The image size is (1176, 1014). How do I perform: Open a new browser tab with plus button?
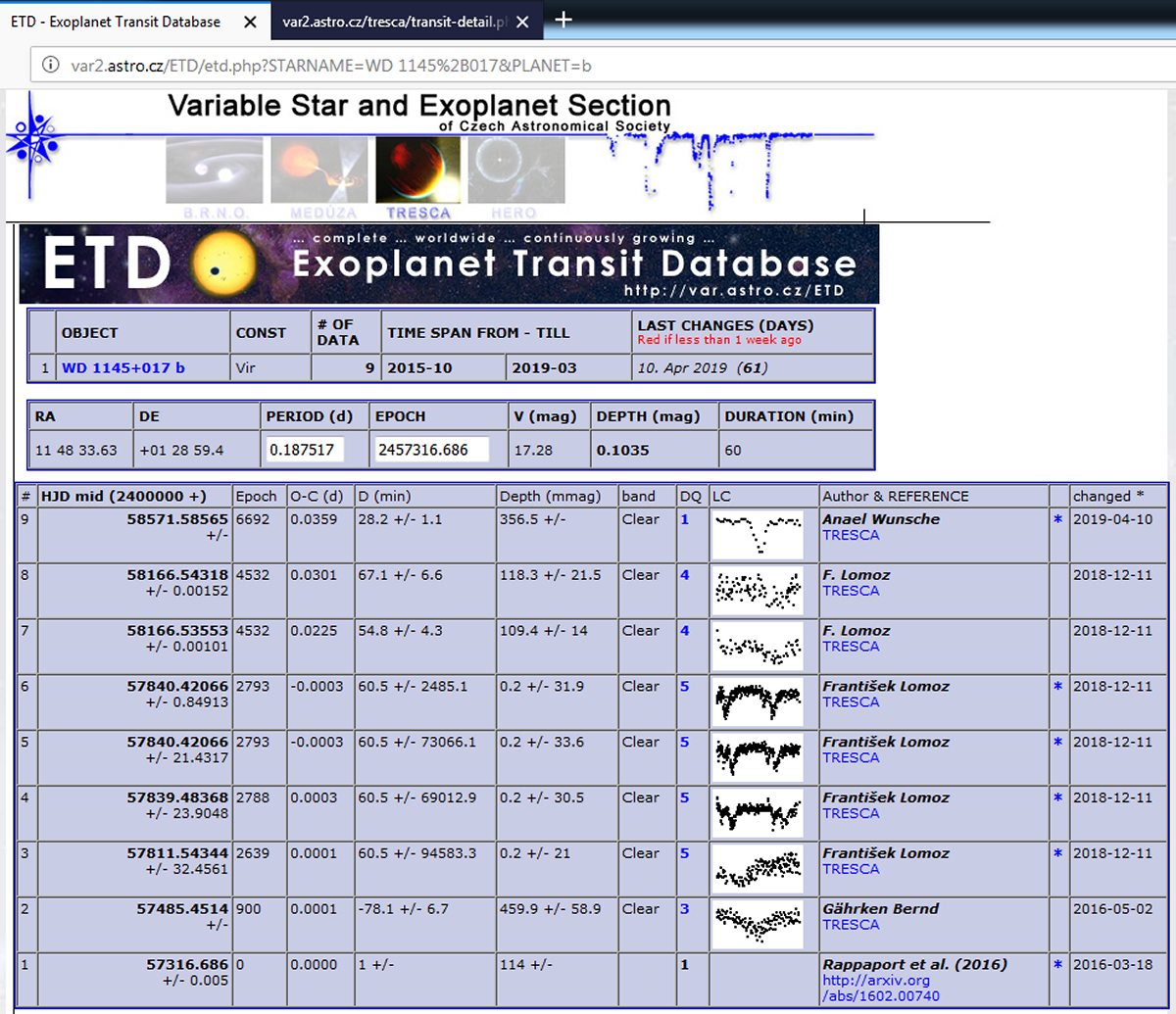click(564, 19)
